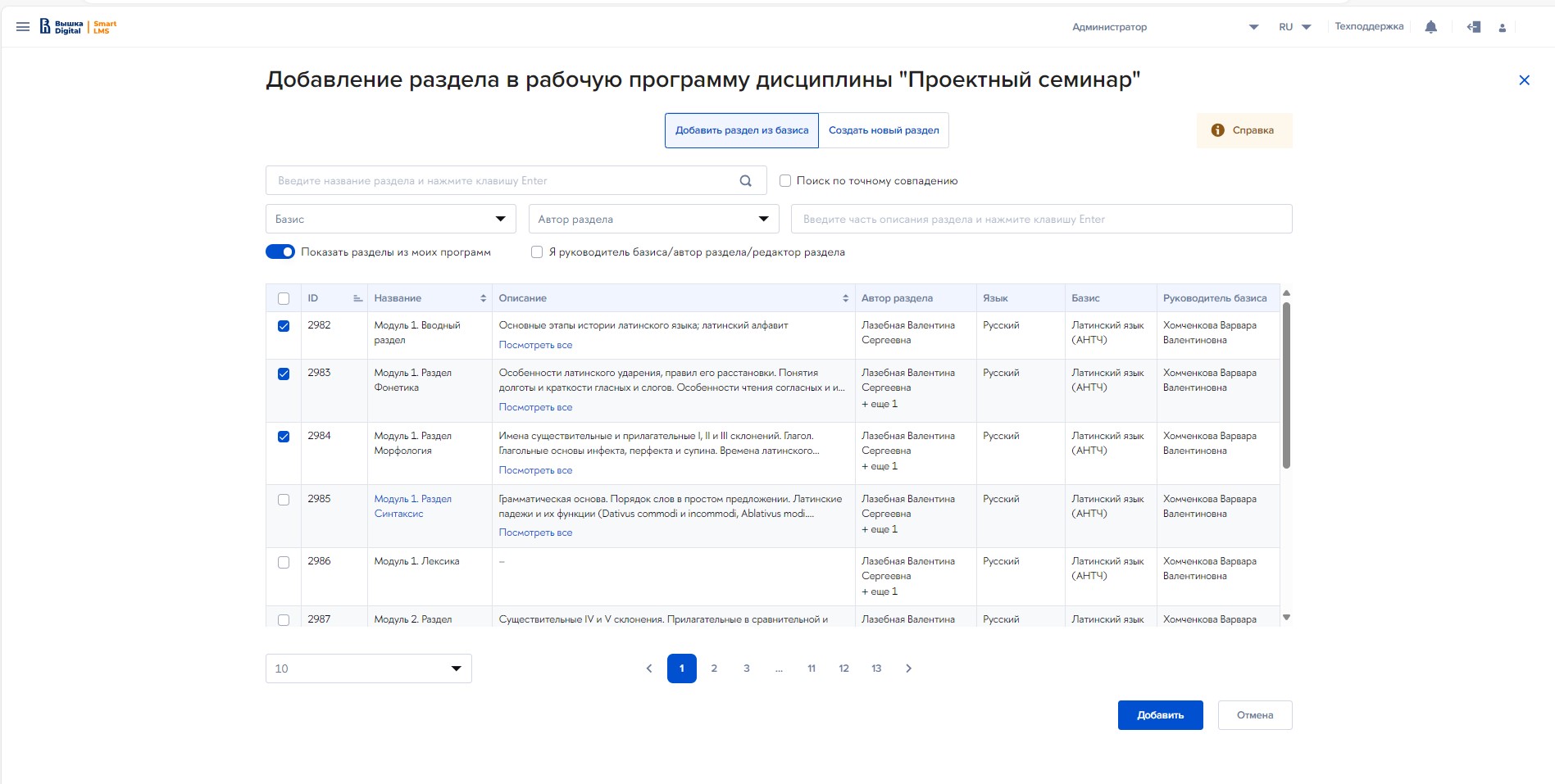
Task: Enable Поиск по точному совпадению checkbox
Action: tap(784, 181)
